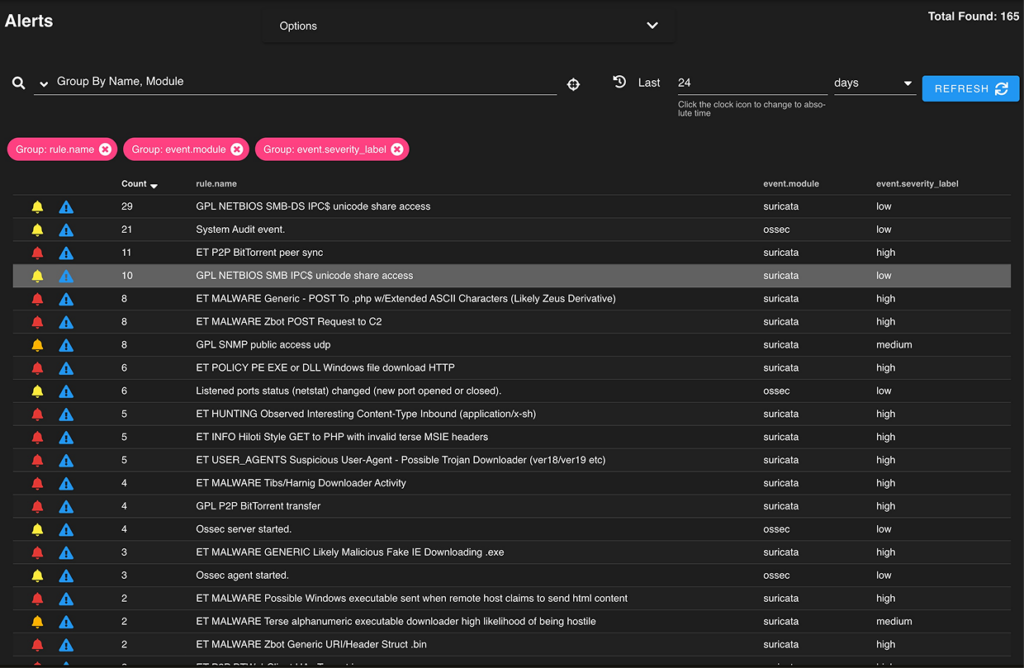Expand the Options panel
The image size is (1024, 668).
click(x=652, y=26)
